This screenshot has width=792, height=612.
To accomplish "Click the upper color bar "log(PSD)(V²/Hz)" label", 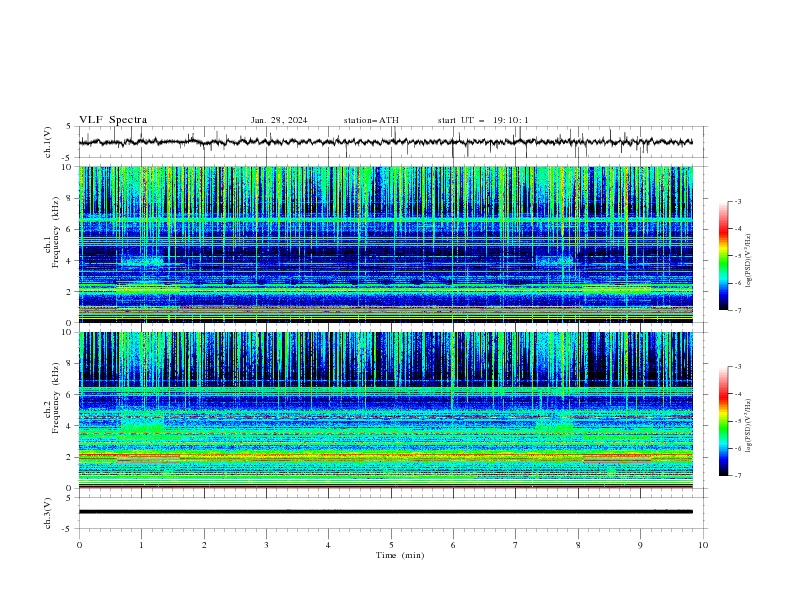I will [x=748, y=261].
